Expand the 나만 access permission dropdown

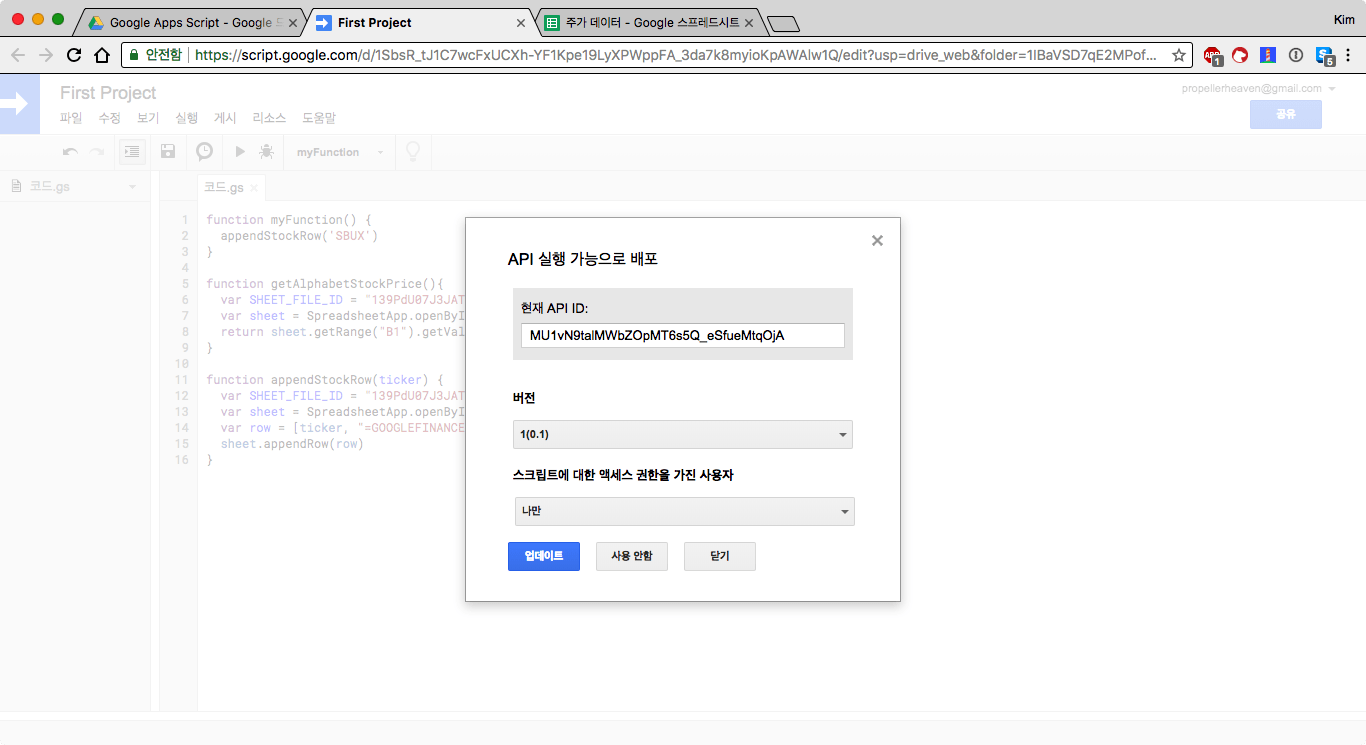coord(684,511)
